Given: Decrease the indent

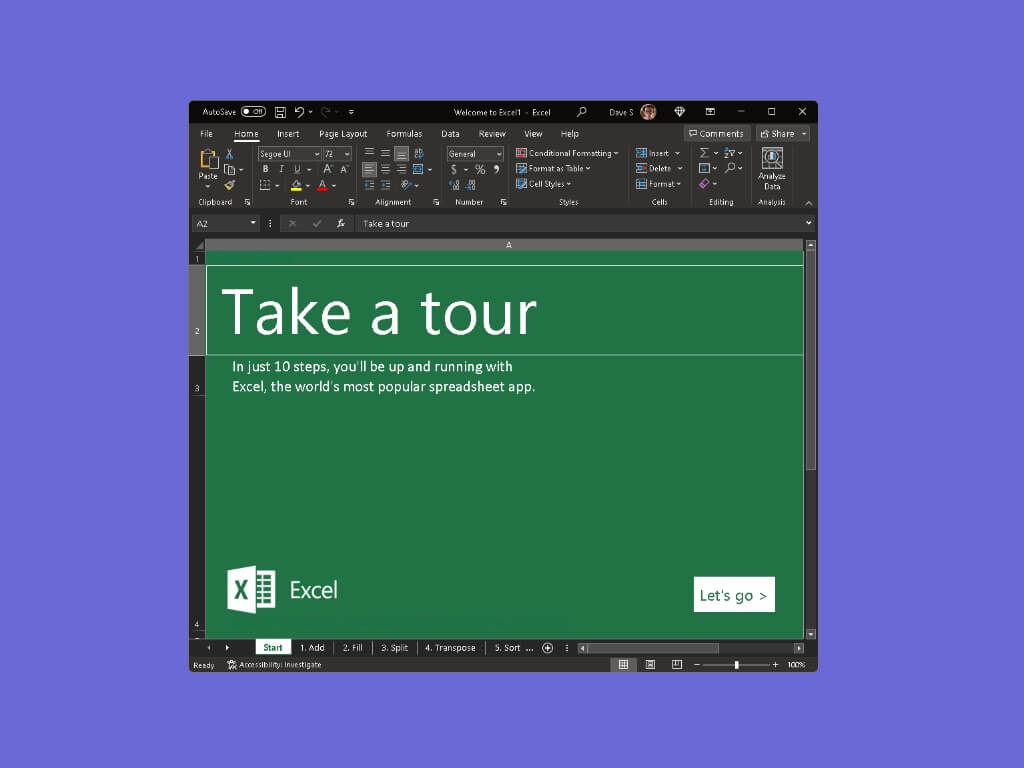Looking at the screenshot, I should [x=370, y=185].
